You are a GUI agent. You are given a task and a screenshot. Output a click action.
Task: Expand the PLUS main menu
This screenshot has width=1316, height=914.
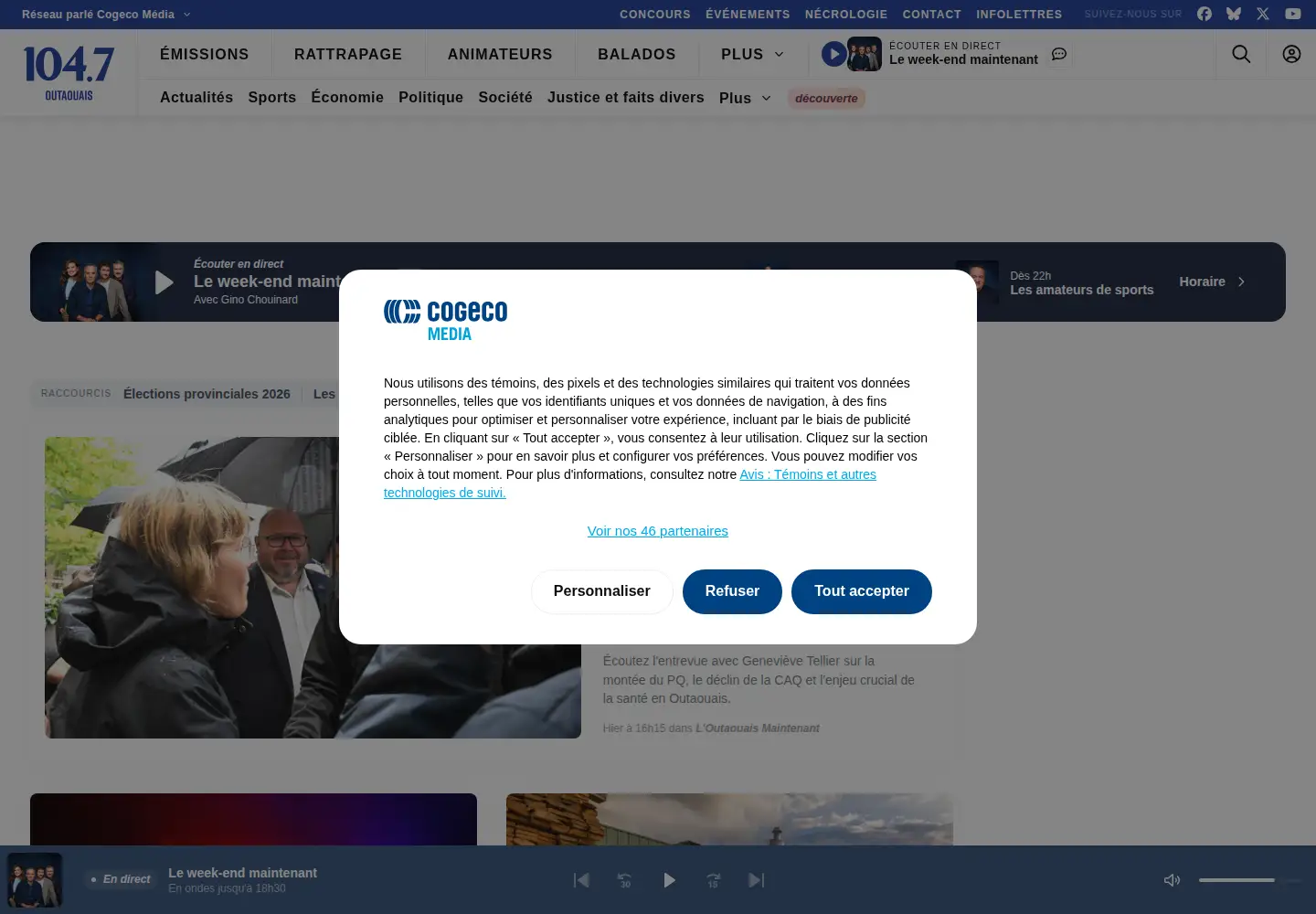tap(752, 55)
